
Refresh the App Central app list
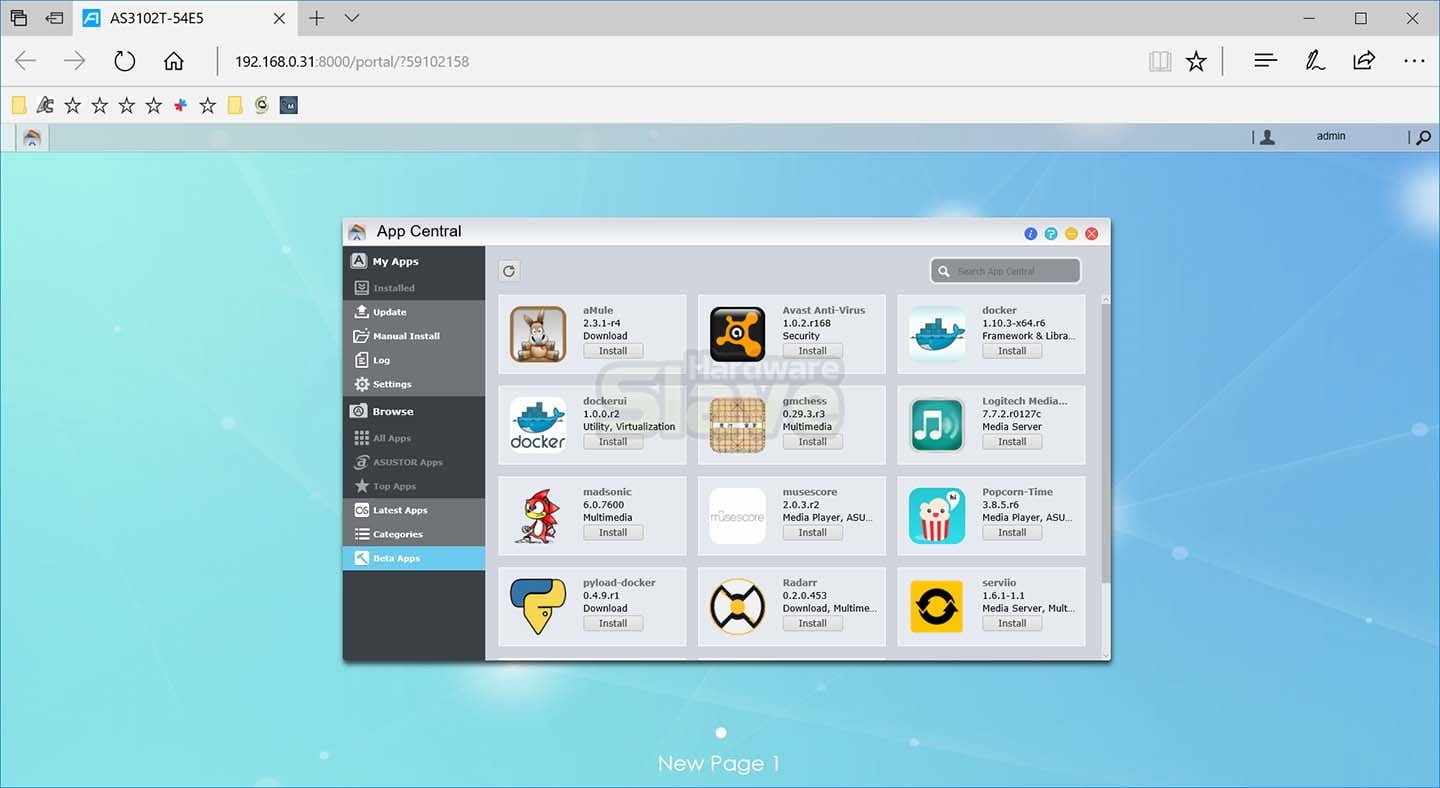click(x=509, y=271)
